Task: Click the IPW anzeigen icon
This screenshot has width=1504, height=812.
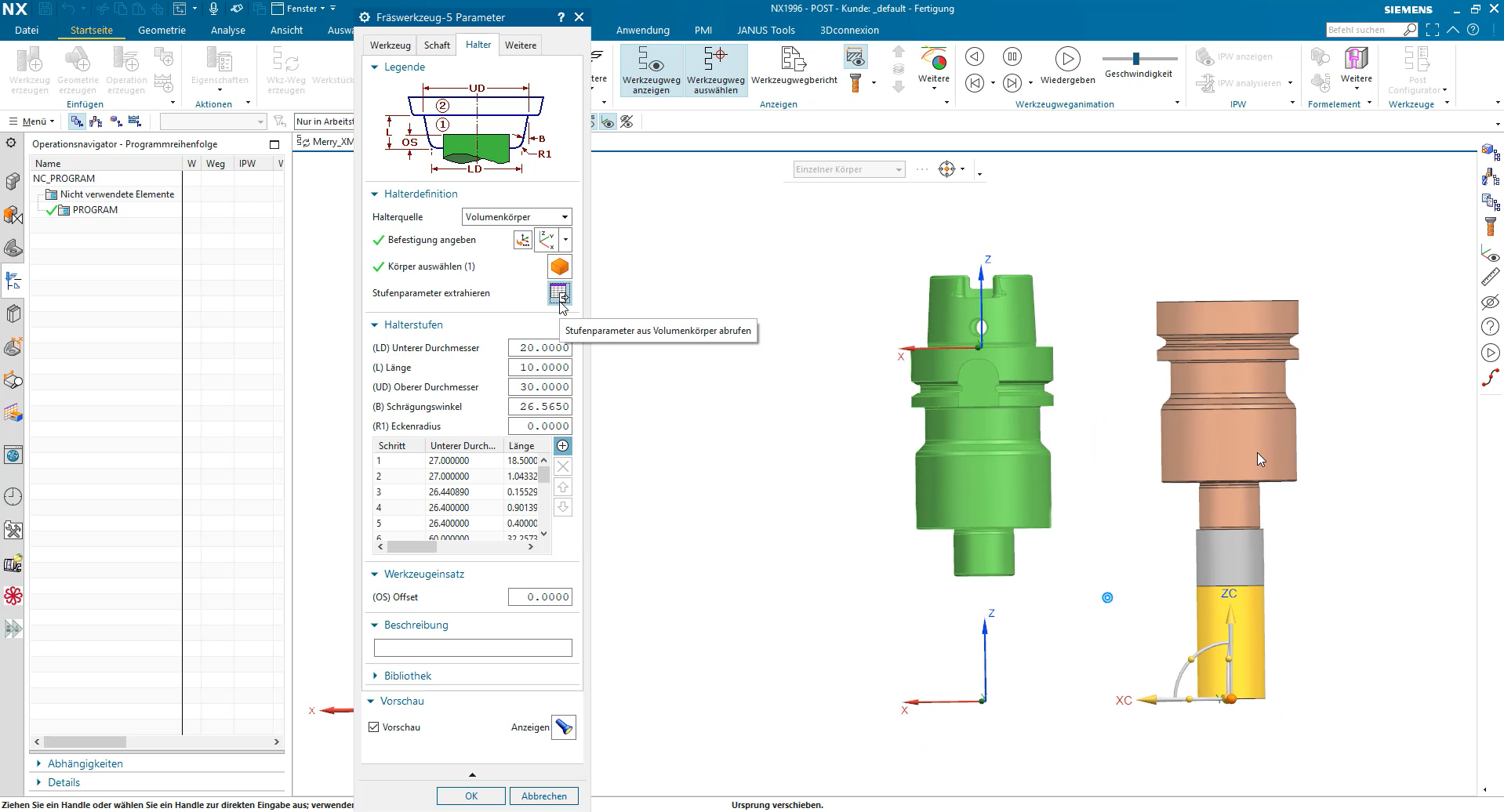Action: [x=1234, y=56]
